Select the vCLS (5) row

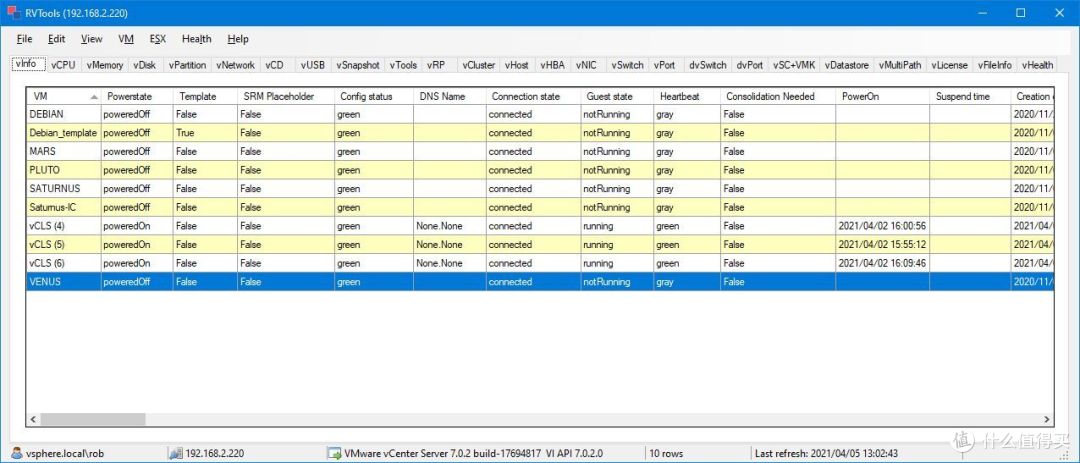pos(540,244)
